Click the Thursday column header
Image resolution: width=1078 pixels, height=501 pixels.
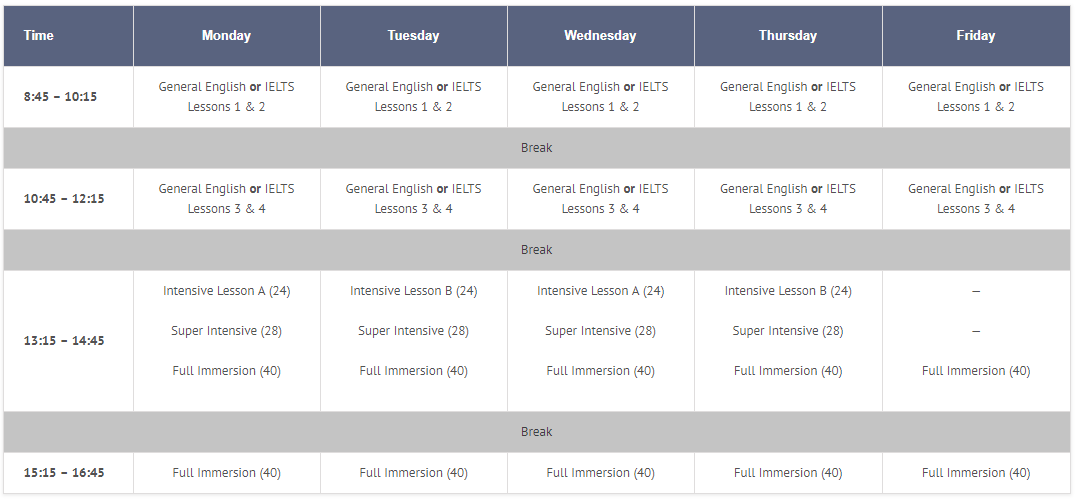tap(788, 36)
